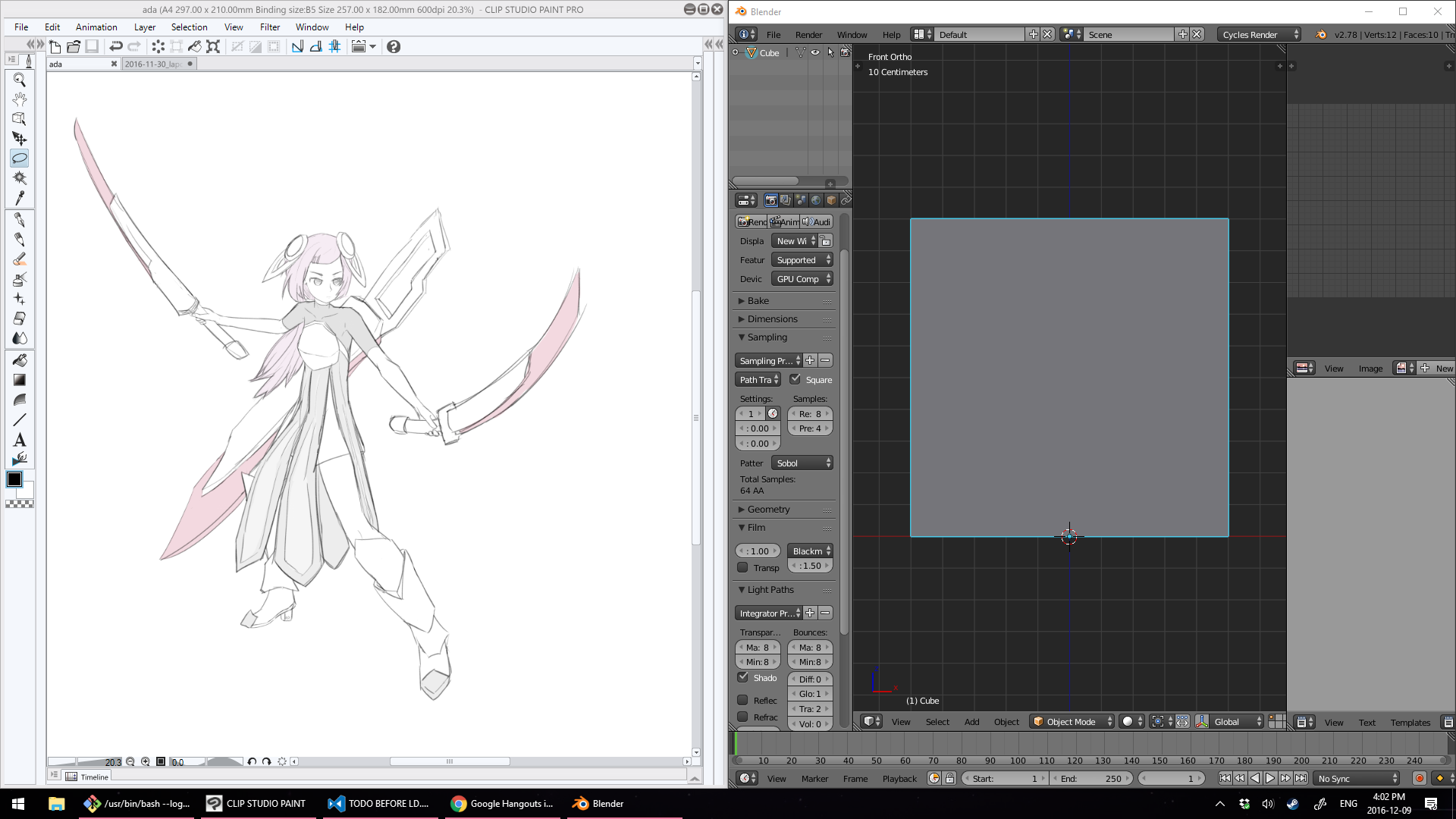The image size is (1456, 819).
Task: Toggle Snap to Ruler in Clip Studio toolbar
Action: pos(297,46)
